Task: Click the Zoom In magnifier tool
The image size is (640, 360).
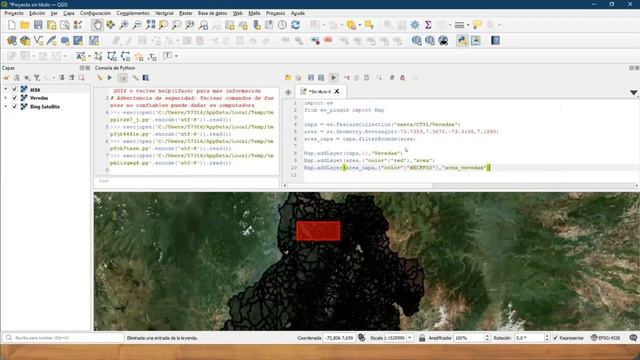Action: pyautogui.click(x=124, y=25)
